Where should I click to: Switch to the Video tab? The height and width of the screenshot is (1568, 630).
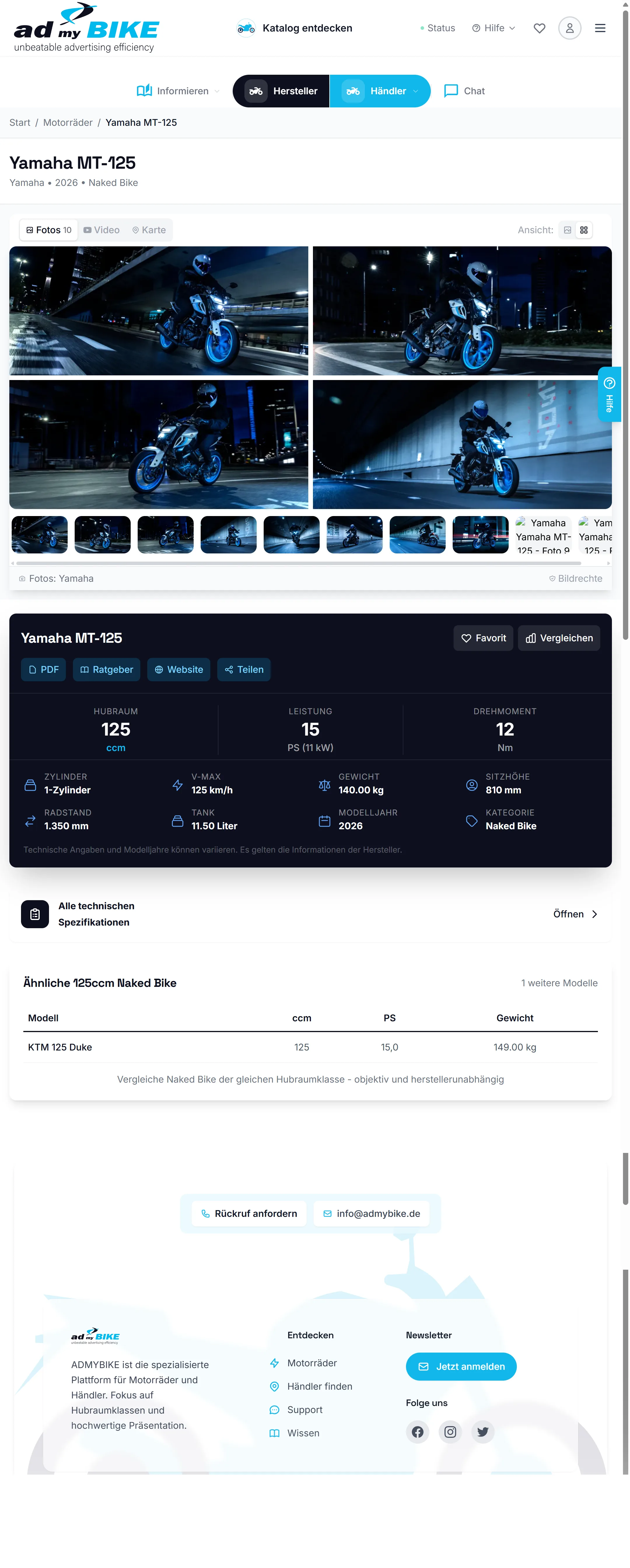click(x=101, y=230)
